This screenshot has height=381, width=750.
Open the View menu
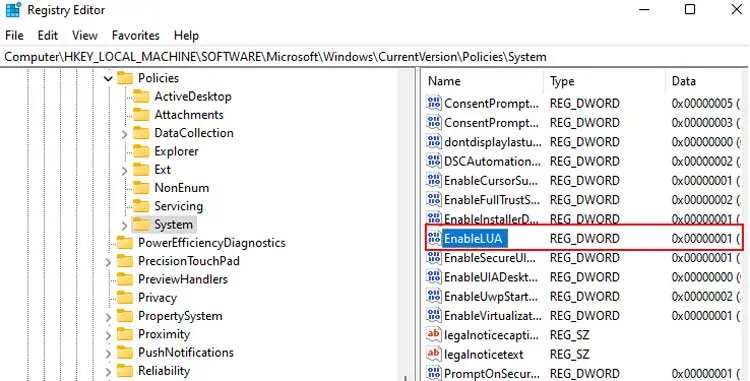85,35
